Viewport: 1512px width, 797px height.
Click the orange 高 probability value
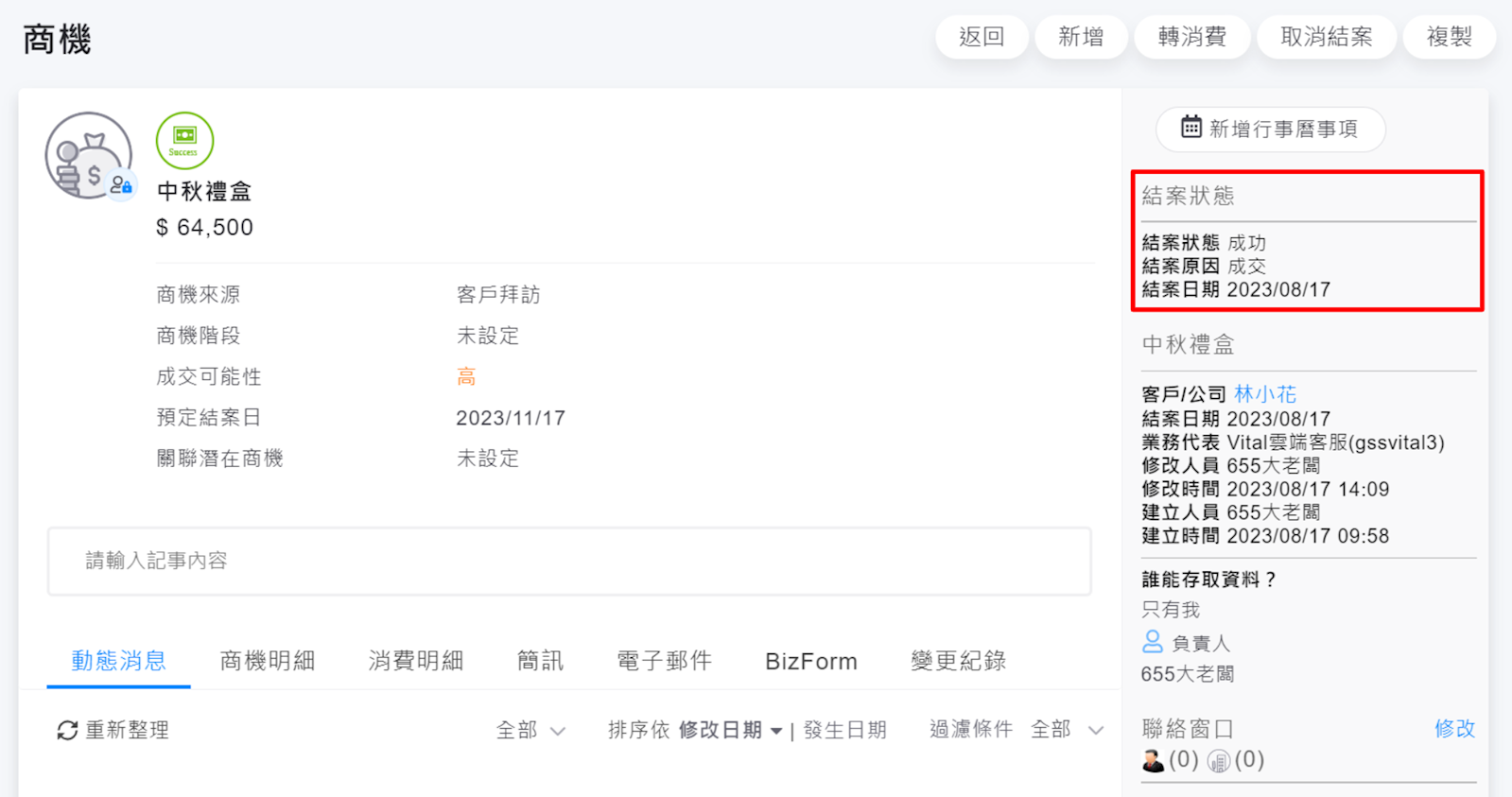click(466, 376)
